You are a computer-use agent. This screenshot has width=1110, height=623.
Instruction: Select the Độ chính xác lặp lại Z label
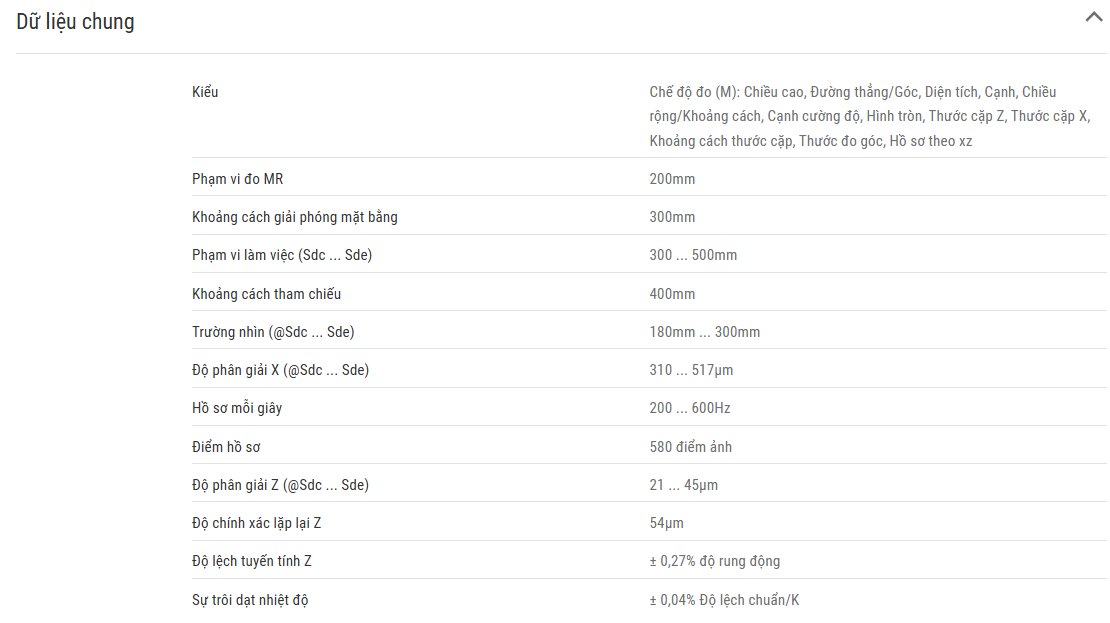click(x=256, y=523)
